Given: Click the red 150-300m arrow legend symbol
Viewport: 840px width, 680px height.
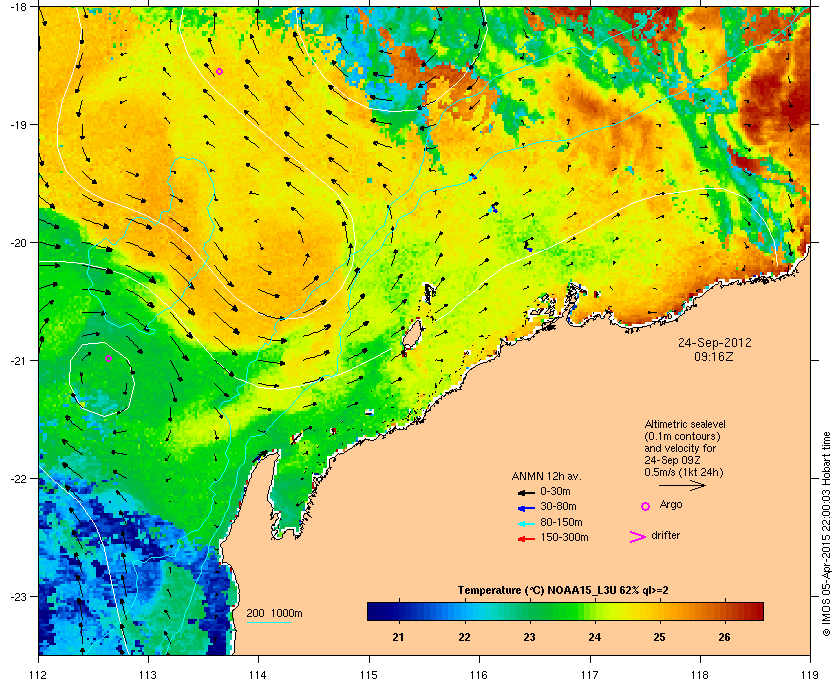Looking at the screenshot, I should 526,539.
